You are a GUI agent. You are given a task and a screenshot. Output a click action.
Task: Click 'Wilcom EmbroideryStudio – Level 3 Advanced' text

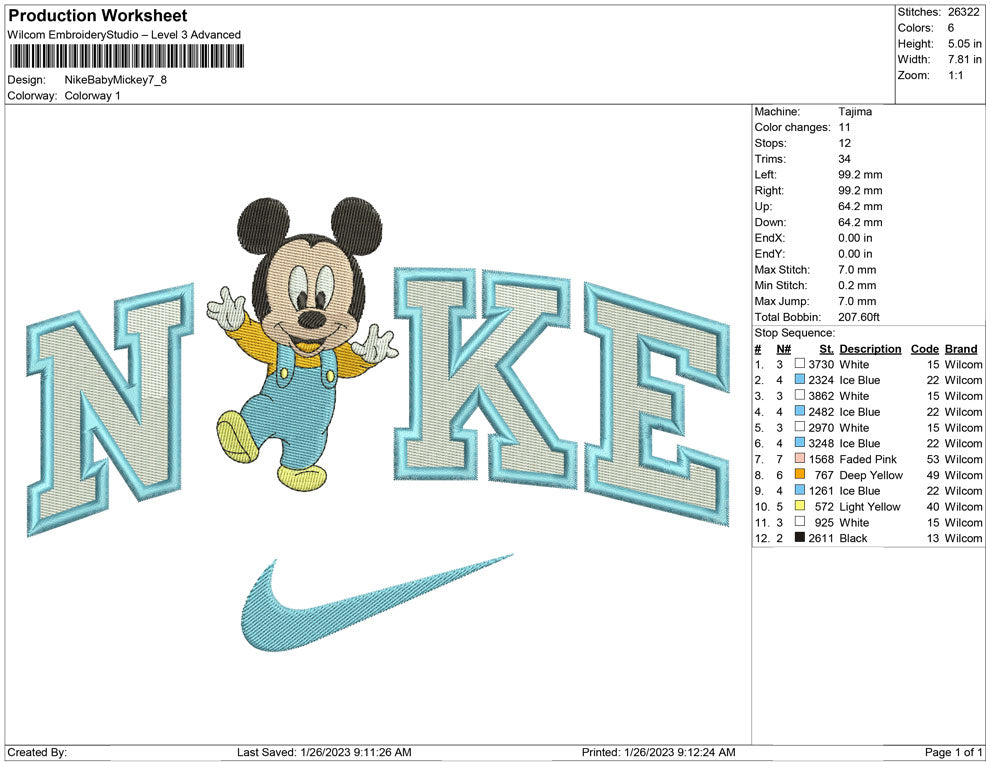(124, 35)
